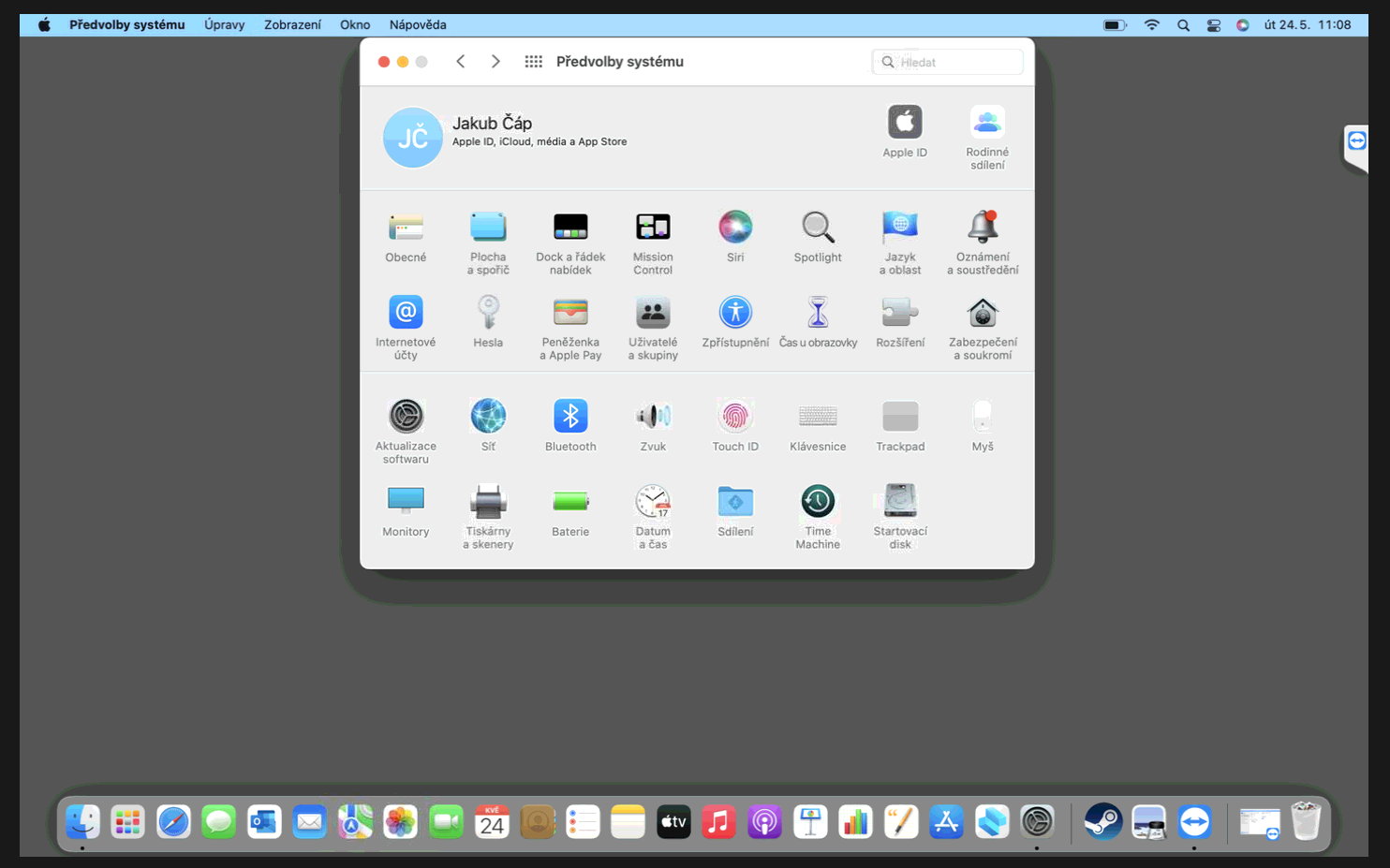The height and width of the screenshot is (868, 1390).
Task: Click the show all preferences grid button
Action: [x=533, y=62]
